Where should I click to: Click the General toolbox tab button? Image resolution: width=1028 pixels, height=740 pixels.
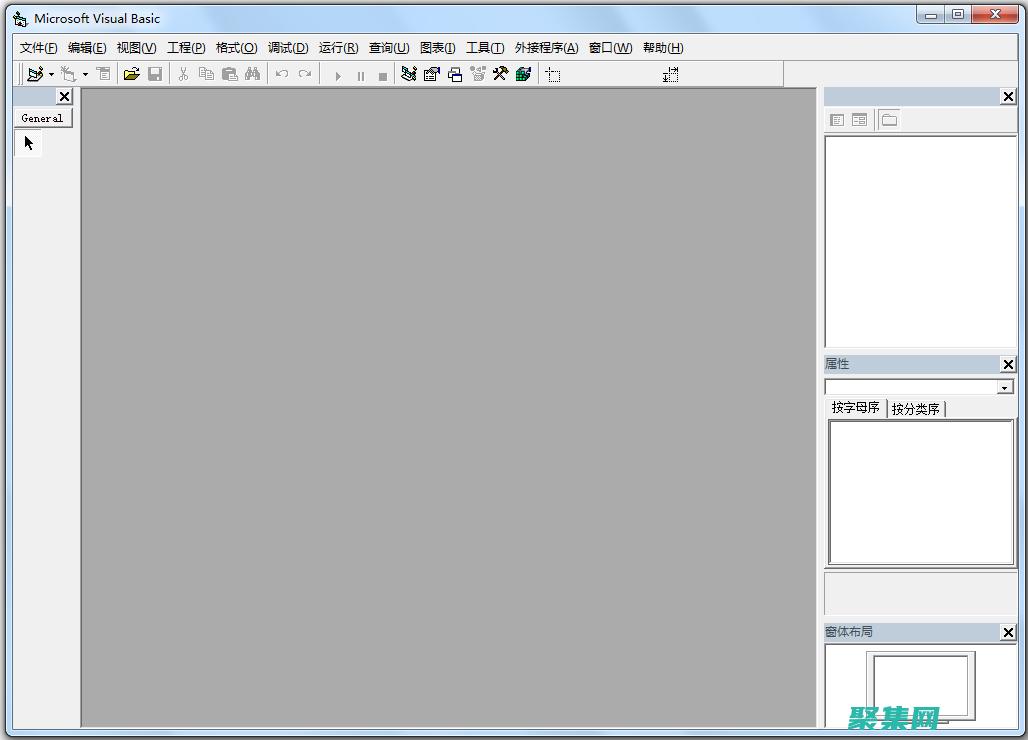coord(42,118)
